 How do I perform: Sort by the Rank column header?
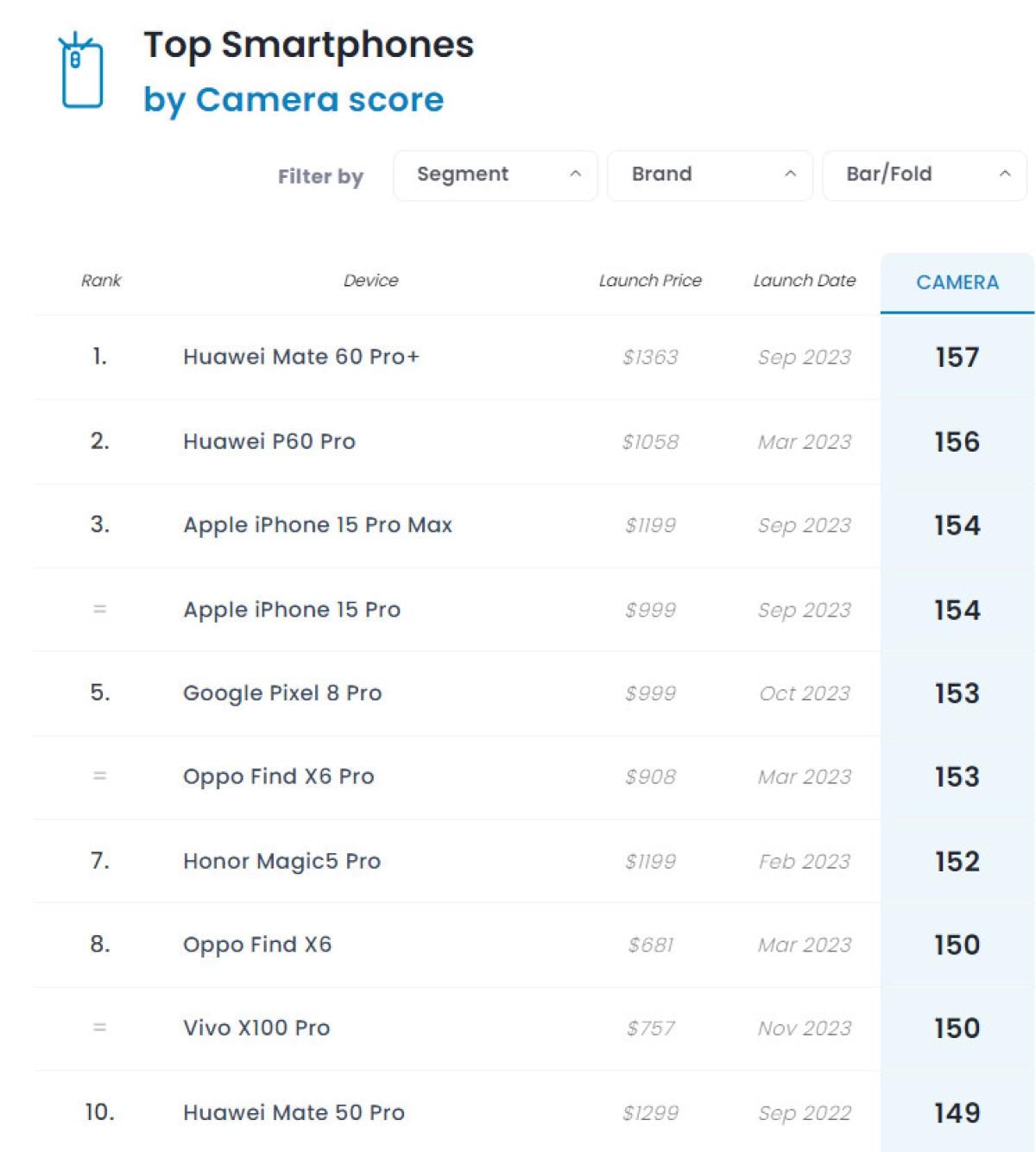101,281
